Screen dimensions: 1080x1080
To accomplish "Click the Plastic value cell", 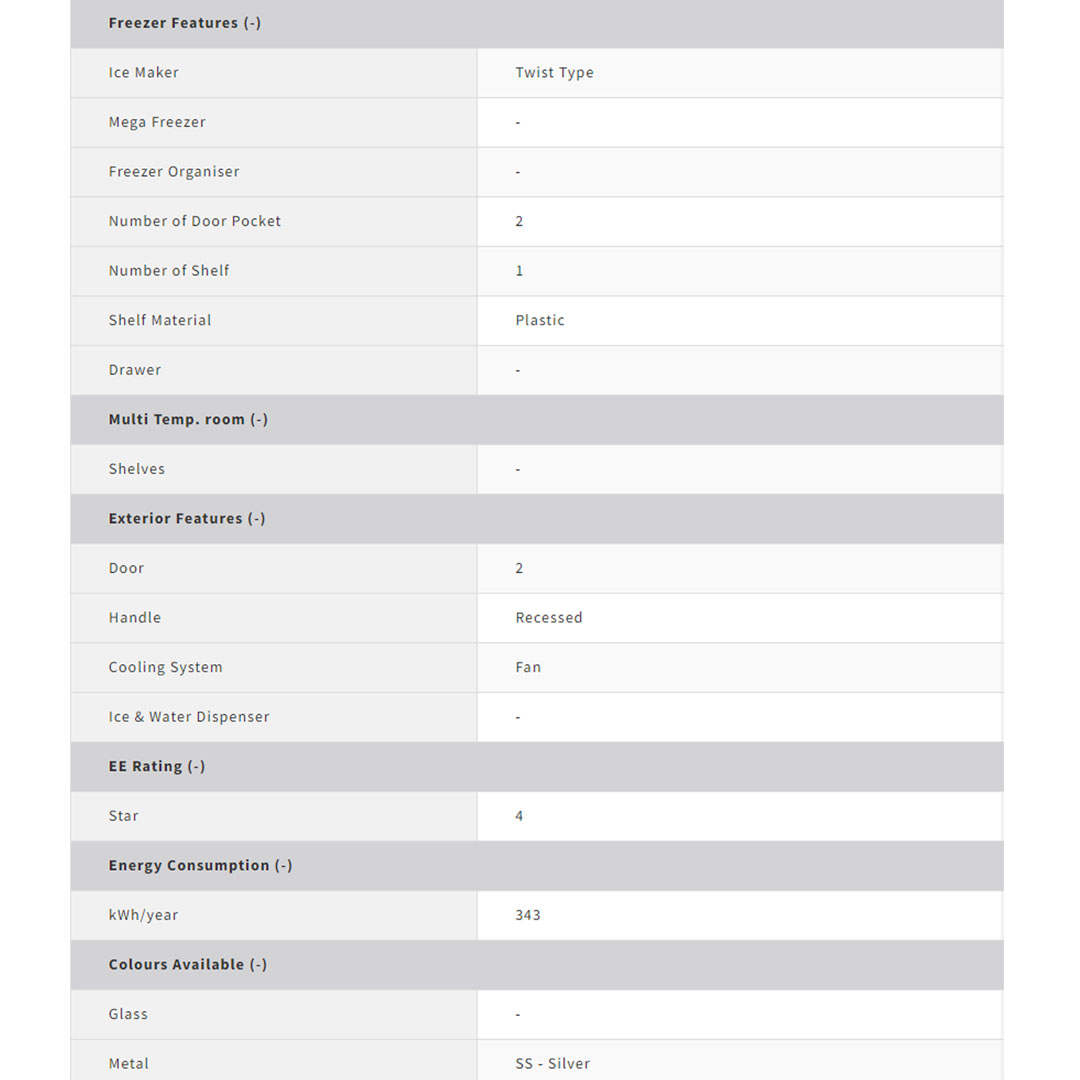I will [x=540, y=321].
